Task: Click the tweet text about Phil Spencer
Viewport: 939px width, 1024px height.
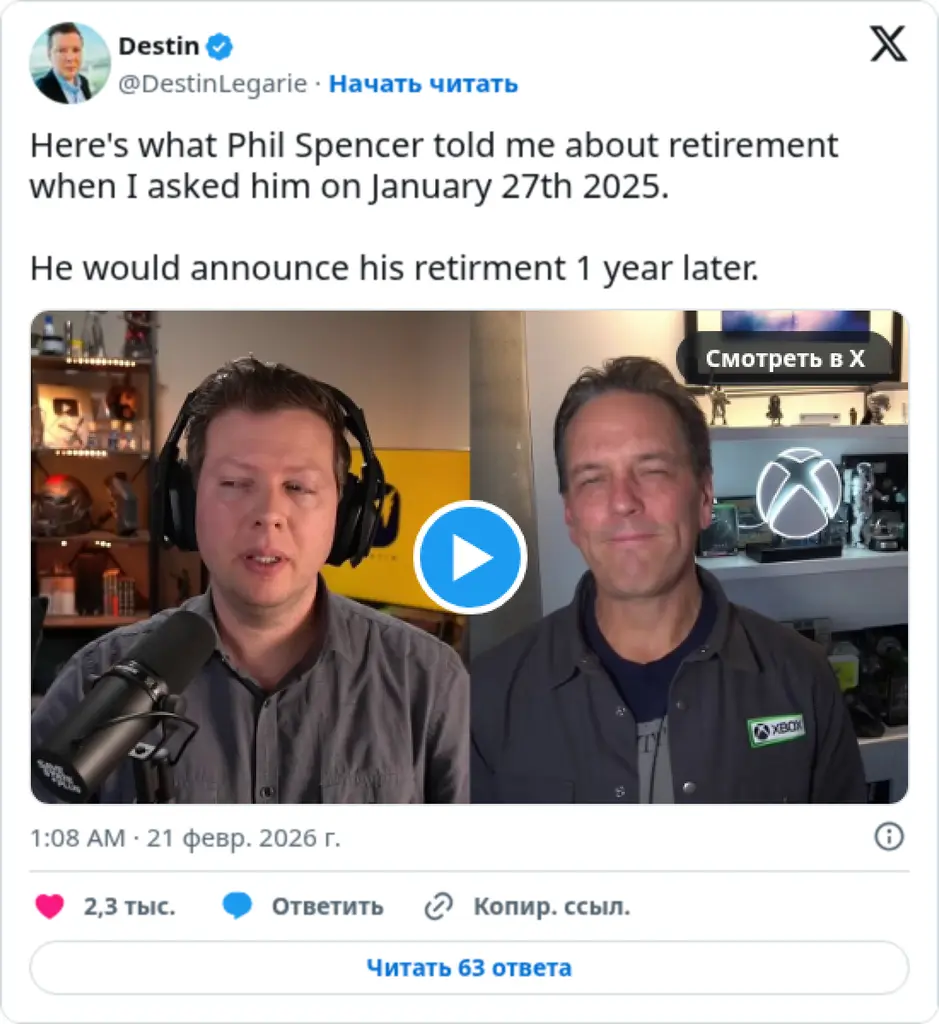Action: 434,206
